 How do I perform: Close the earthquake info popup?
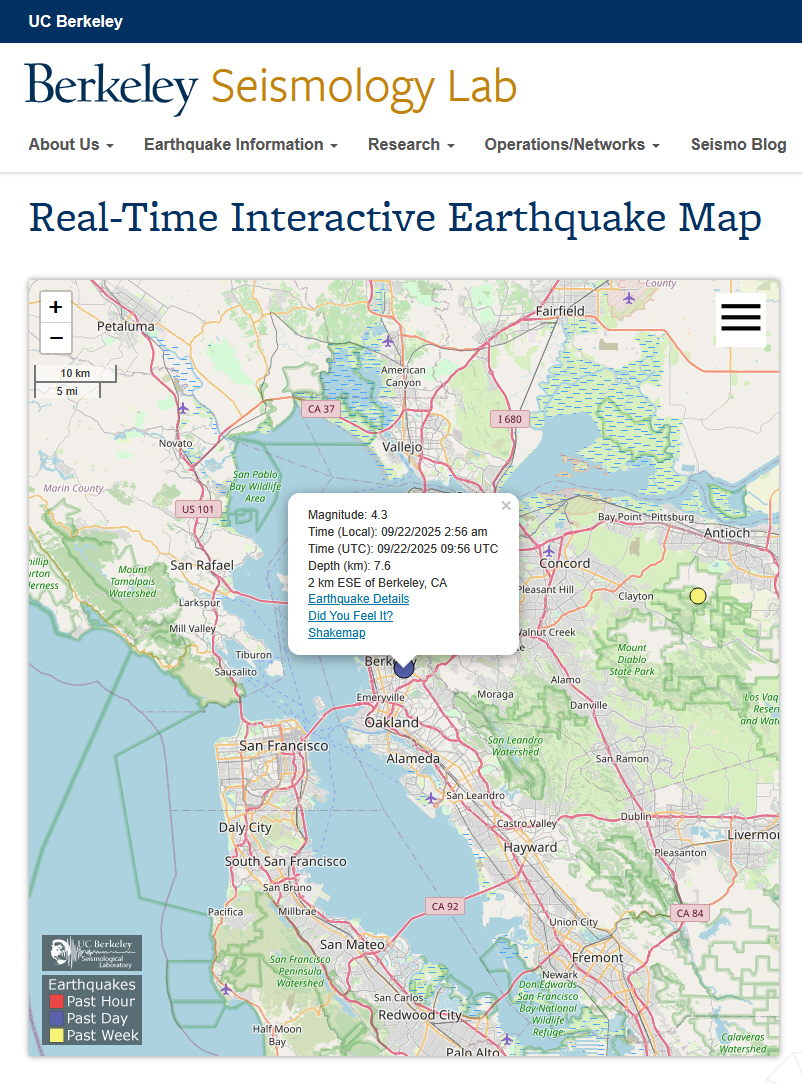coord(506,506)
